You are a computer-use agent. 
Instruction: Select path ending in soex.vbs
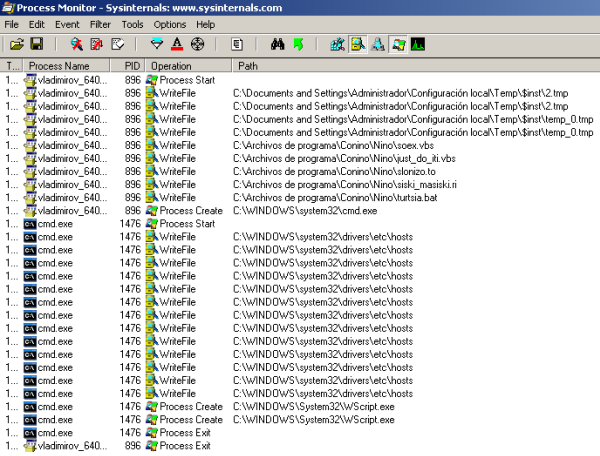[333, 145]
